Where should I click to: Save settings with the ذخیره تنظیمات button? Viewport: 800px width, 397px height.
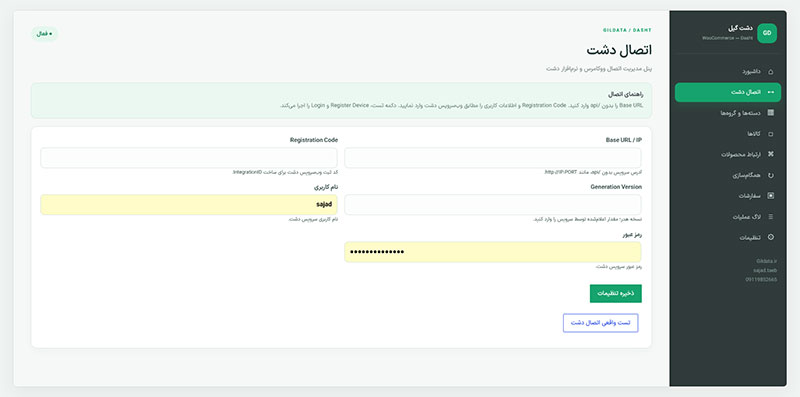click(x=616, y=293)
